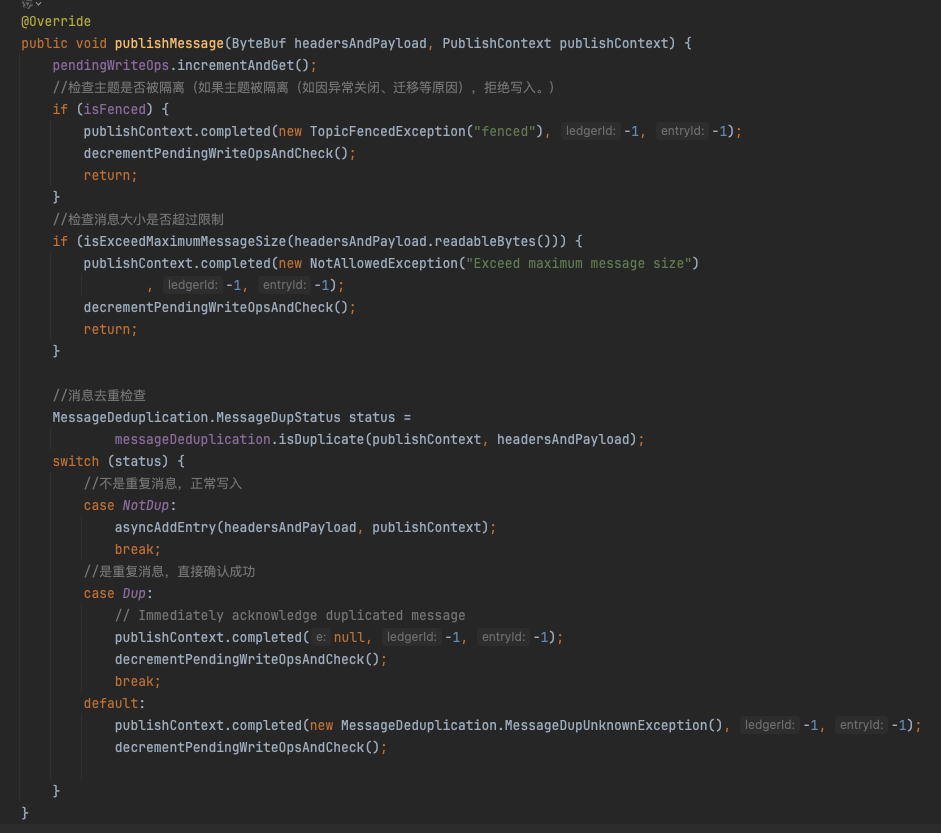Click the comment //检查消息大小是否超过限制

pyautogui.click(x=138, y=220)
